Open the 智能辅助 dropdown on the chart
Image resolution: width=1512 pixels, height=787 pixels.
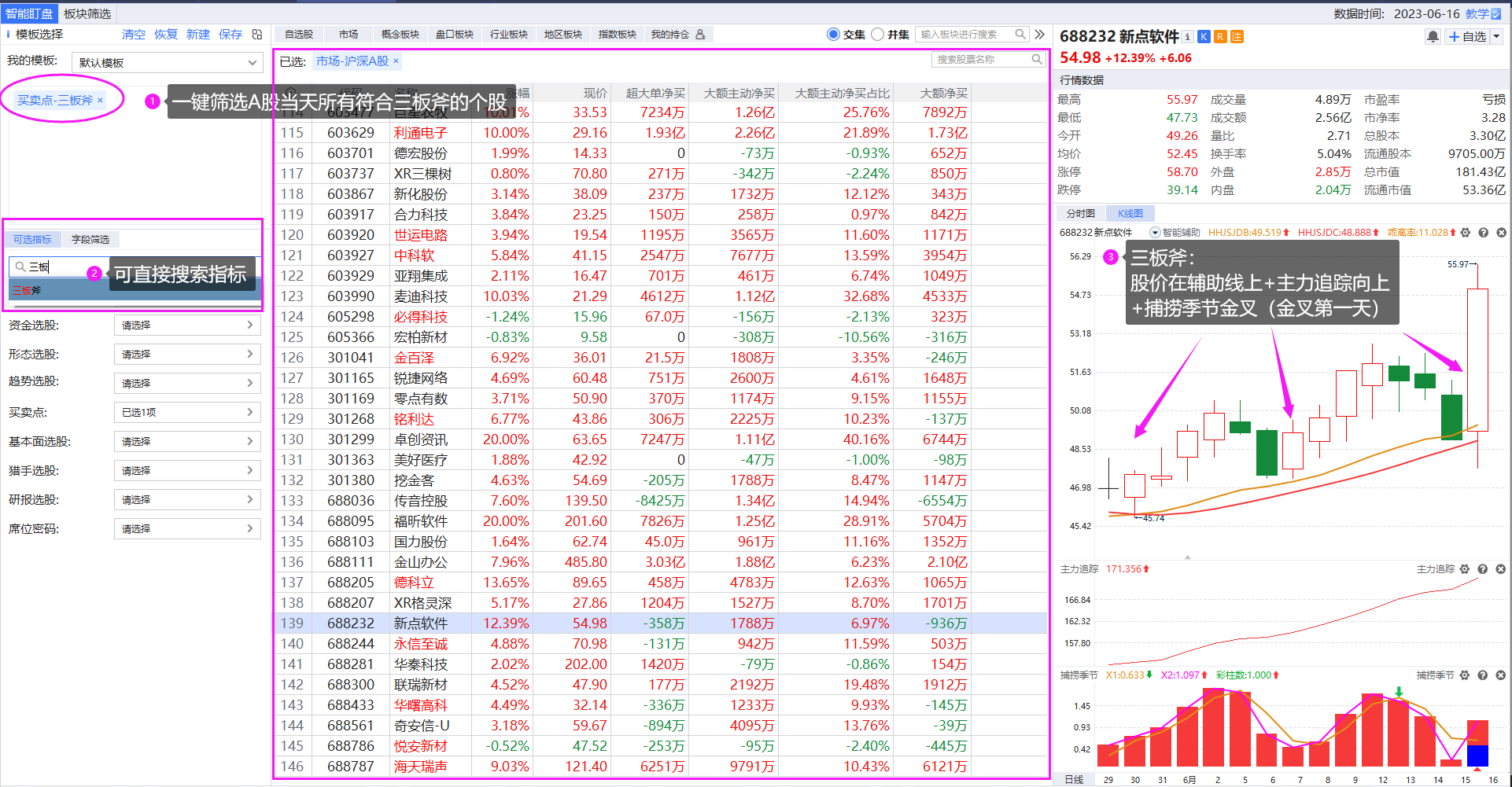[1154, 233]
